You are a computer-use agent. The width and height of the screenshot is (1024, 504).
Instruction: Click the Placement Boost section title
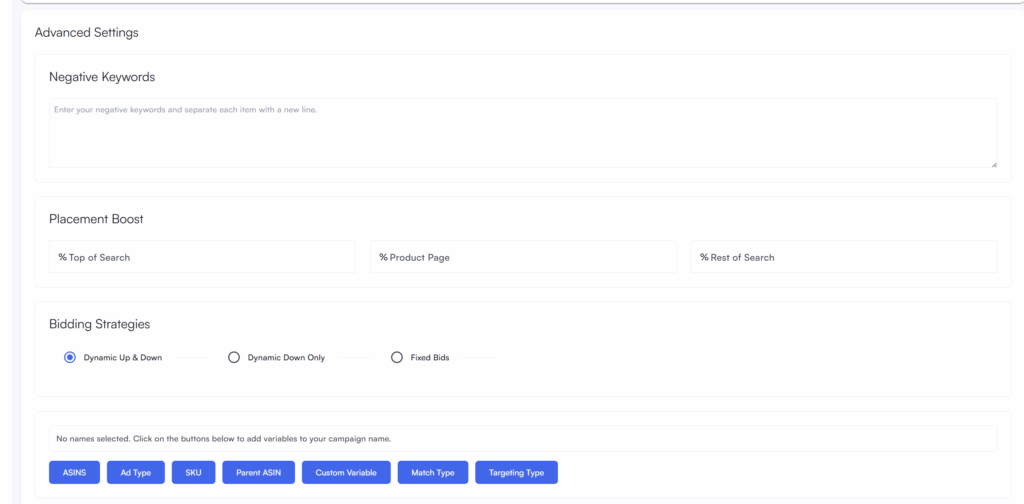(96, 219)
